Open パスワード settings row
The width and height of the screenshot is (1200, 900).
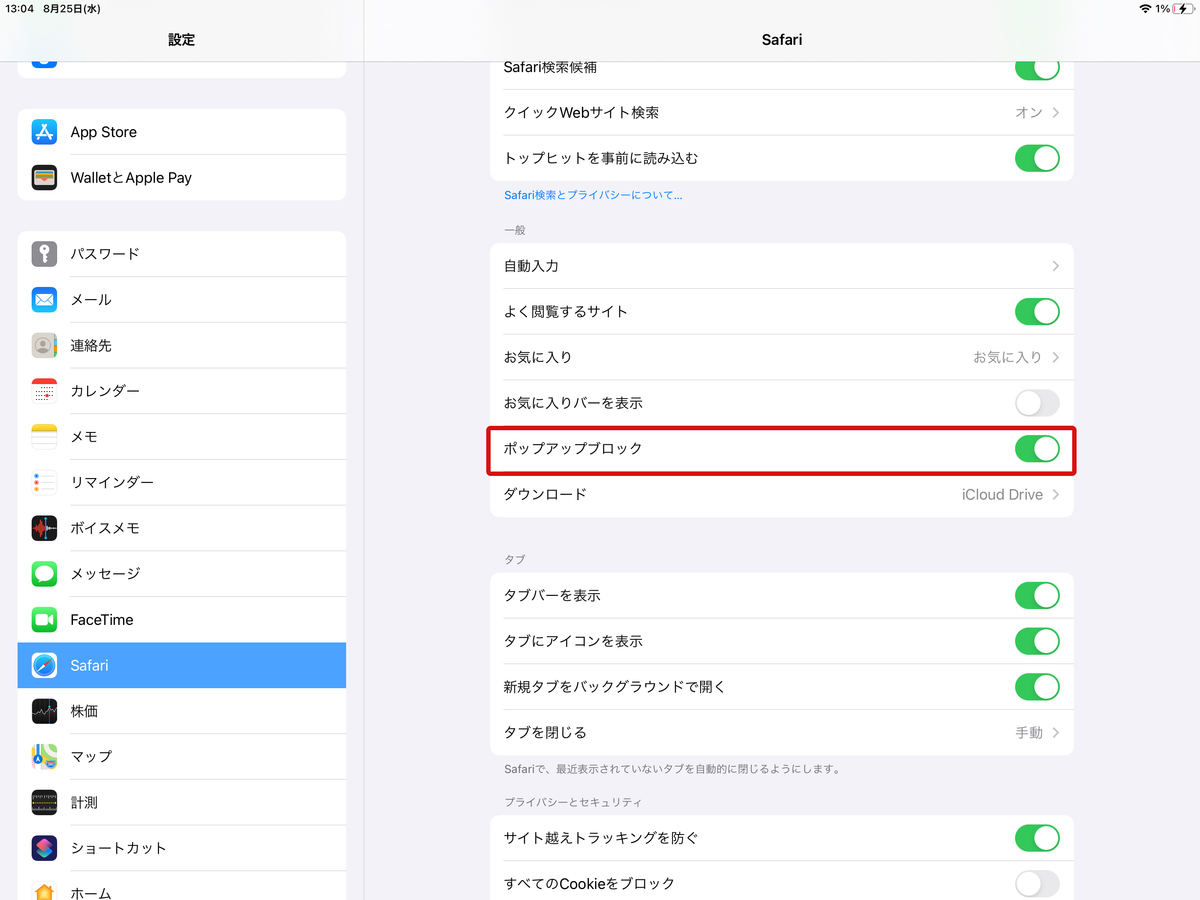coord(182,254)
